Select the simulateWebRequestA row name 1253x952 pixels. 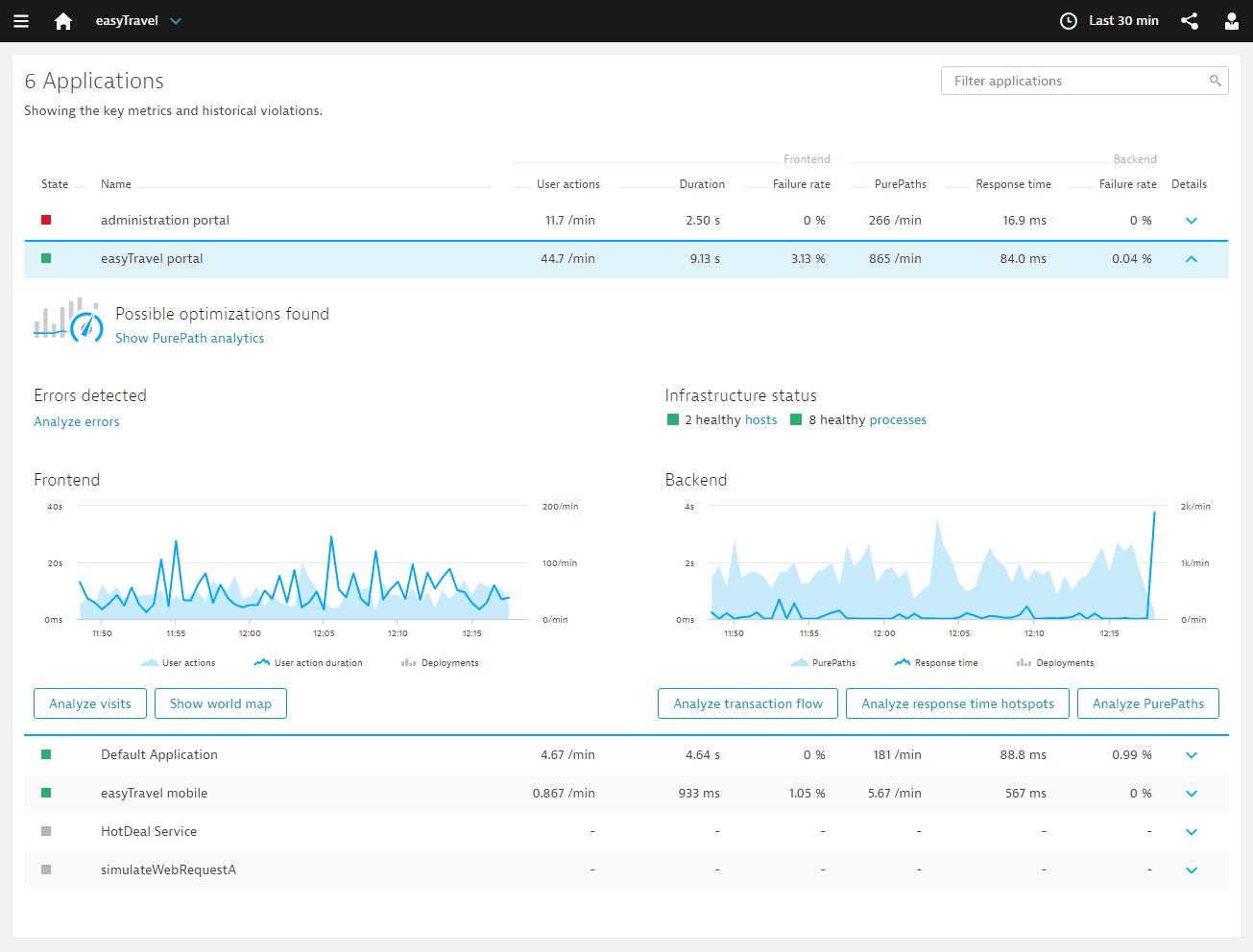[x=168, y=869]
